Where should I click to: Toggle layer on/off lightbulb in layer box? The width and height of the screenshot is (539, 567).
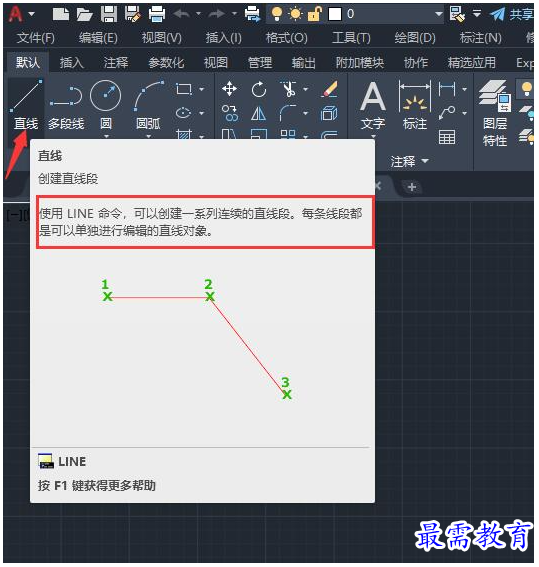pos(277,14)
